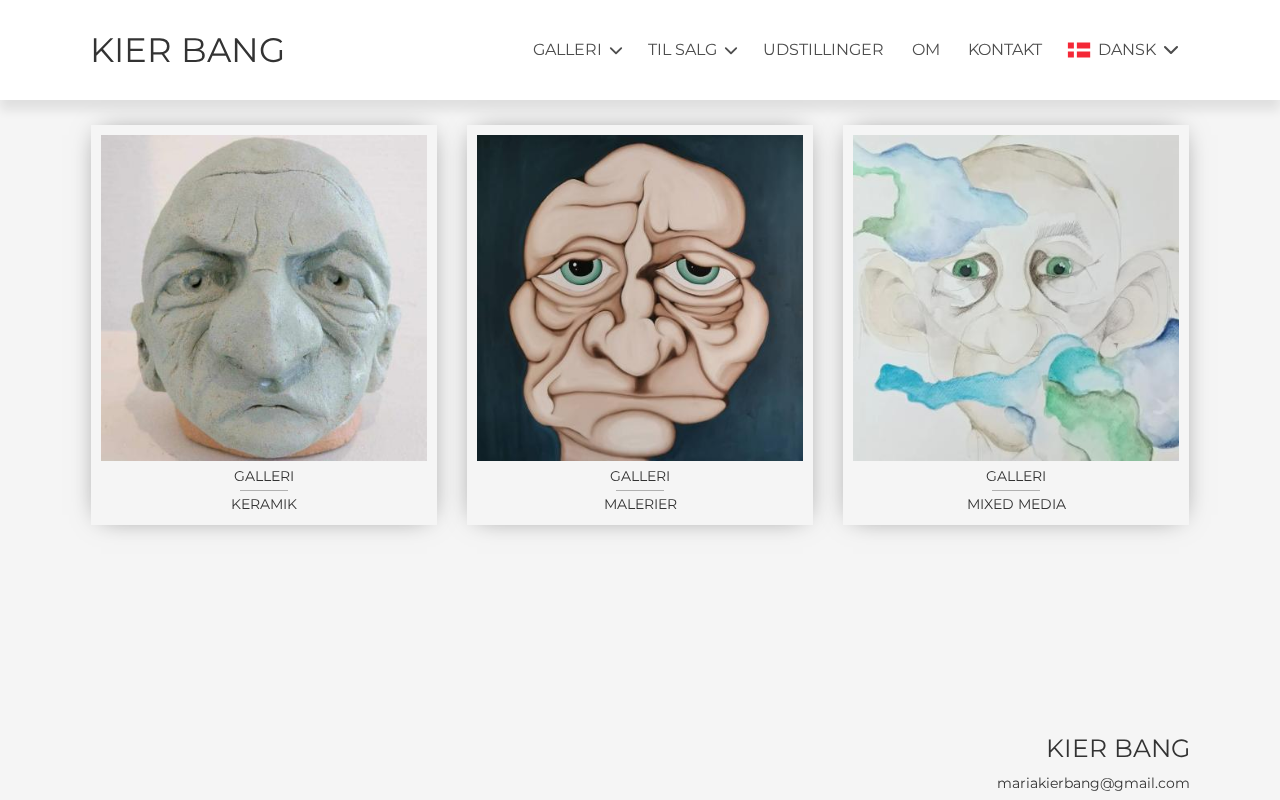Image resolution: width=1280 pixels, height=800 pixels.
Task: Click the Keramik gallery caption
Action: tap(264, 504)
